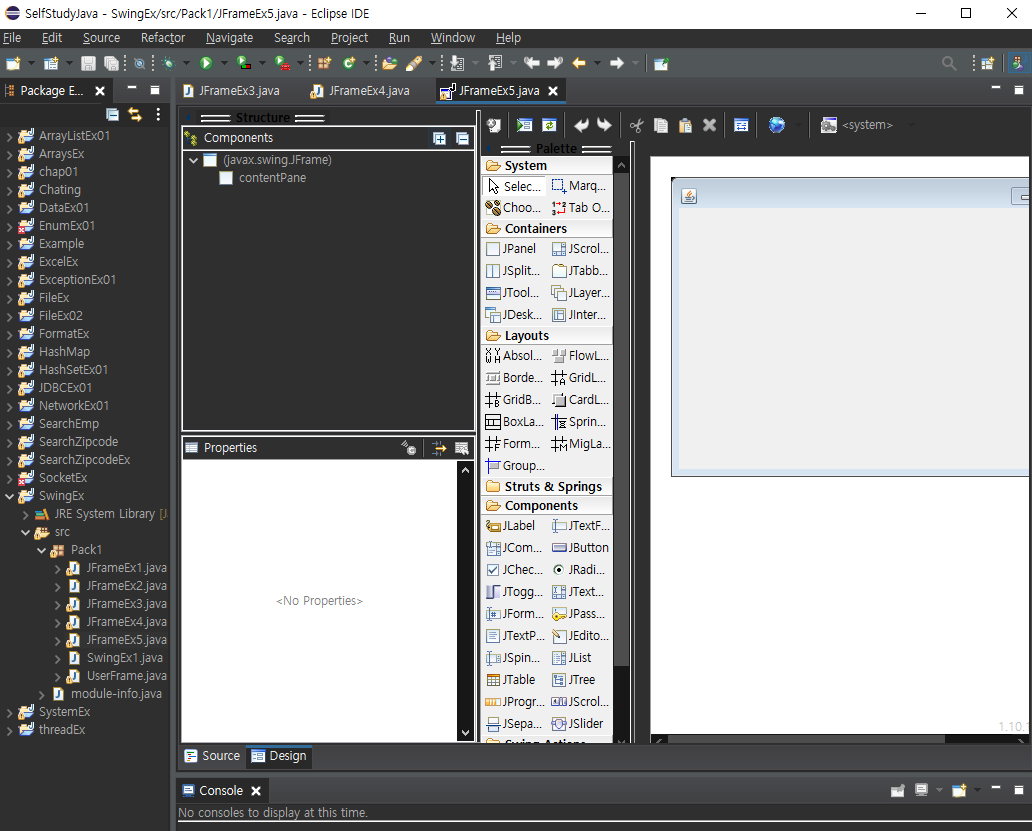Click the designer Delete X icon
The image size is (1032, 831).
[x=709, y=125]
